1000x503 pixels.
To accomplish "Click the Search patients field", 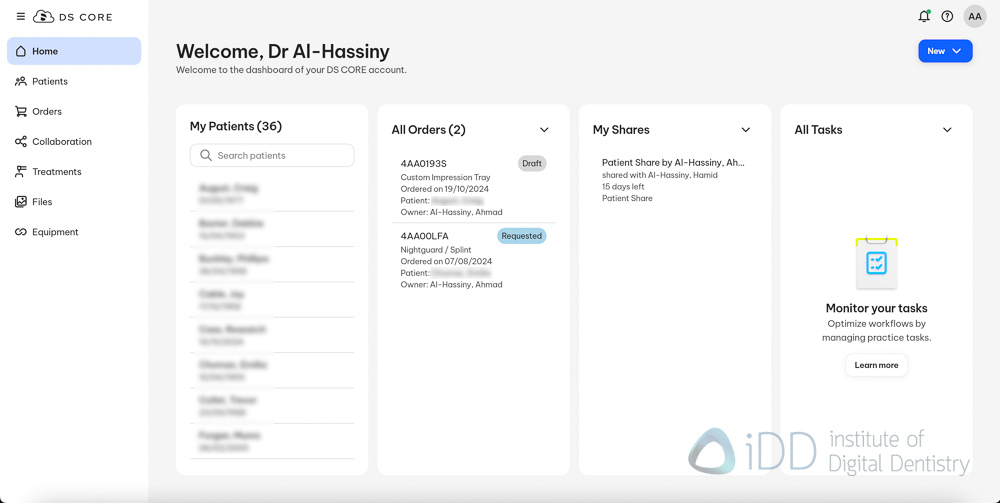I will point(280,156).
